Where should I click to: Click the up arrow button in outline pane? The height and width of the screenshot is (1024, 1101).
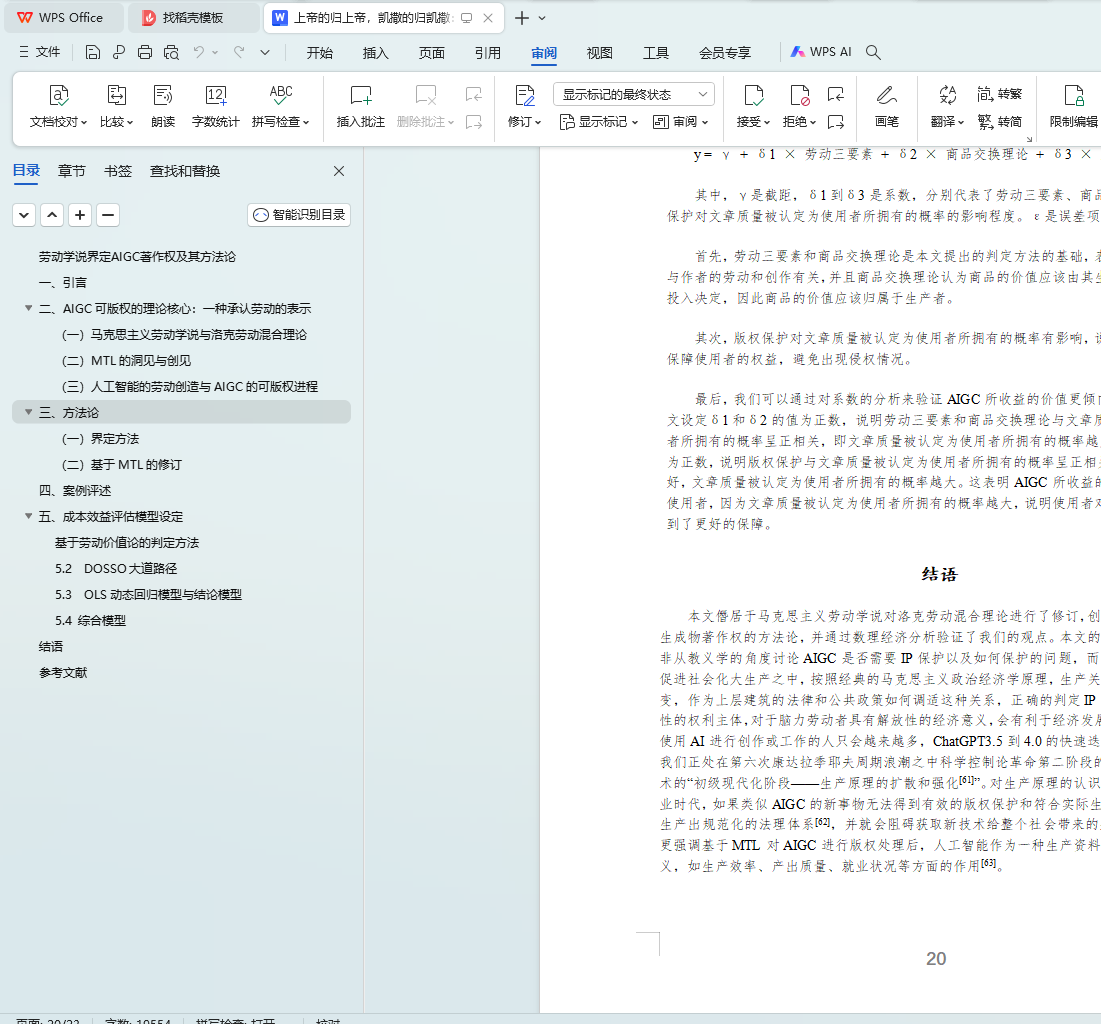coord(52,215)
